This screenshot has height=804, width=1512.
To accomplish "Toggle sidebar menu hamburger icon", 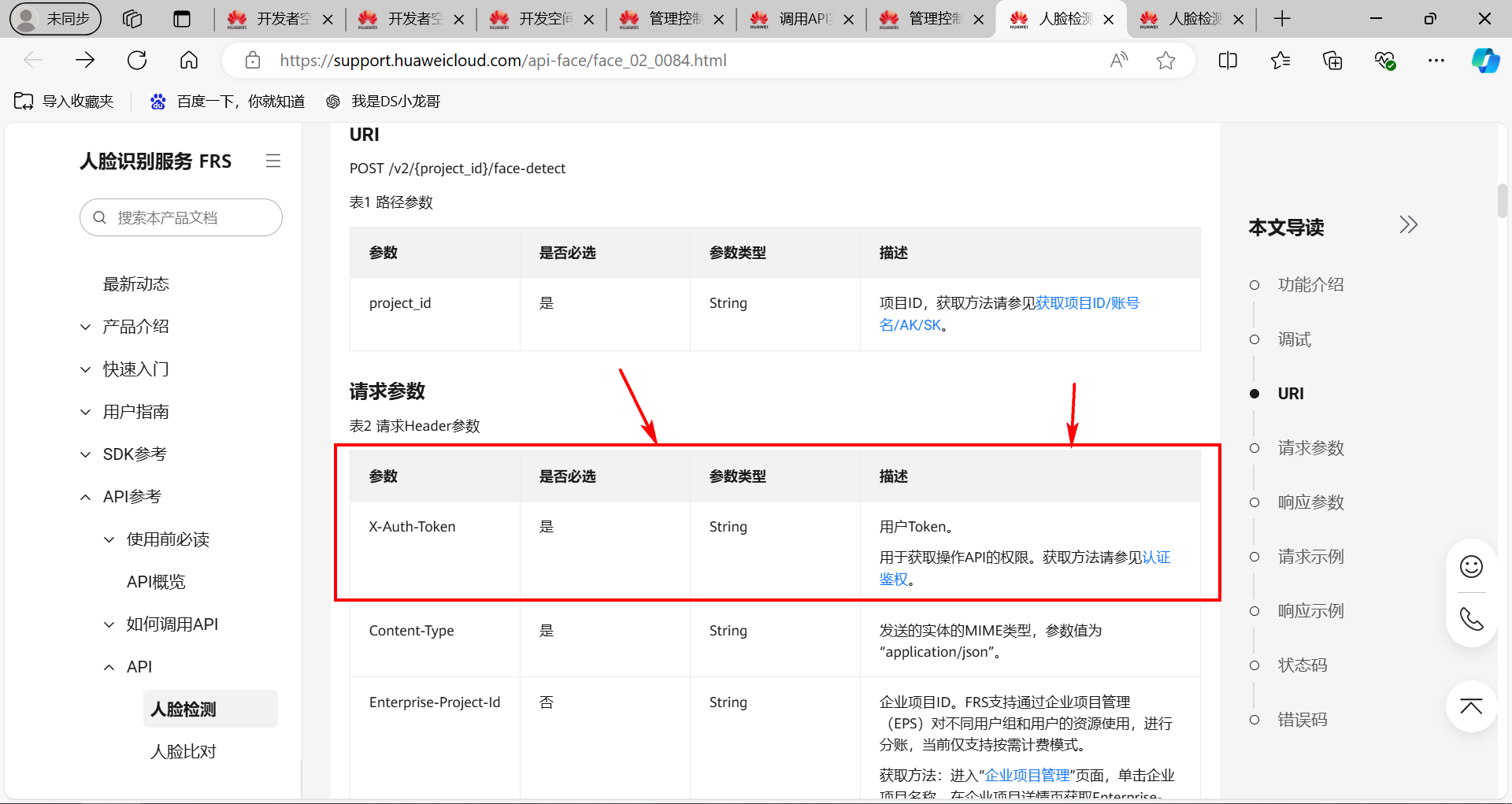I will point(273,161).
